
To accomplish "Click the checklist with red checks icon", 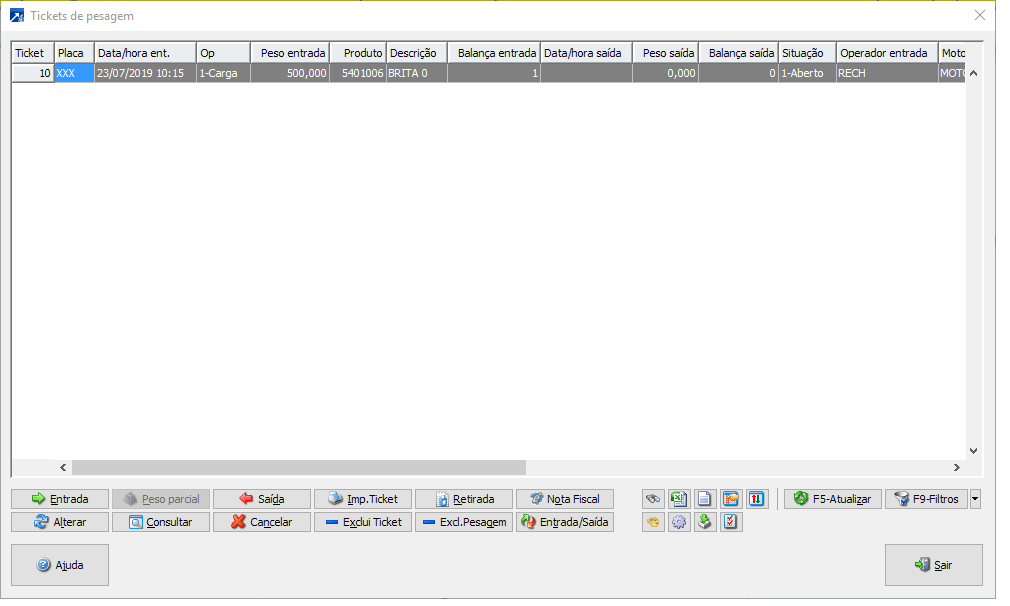I will click(x=730, y=522).
